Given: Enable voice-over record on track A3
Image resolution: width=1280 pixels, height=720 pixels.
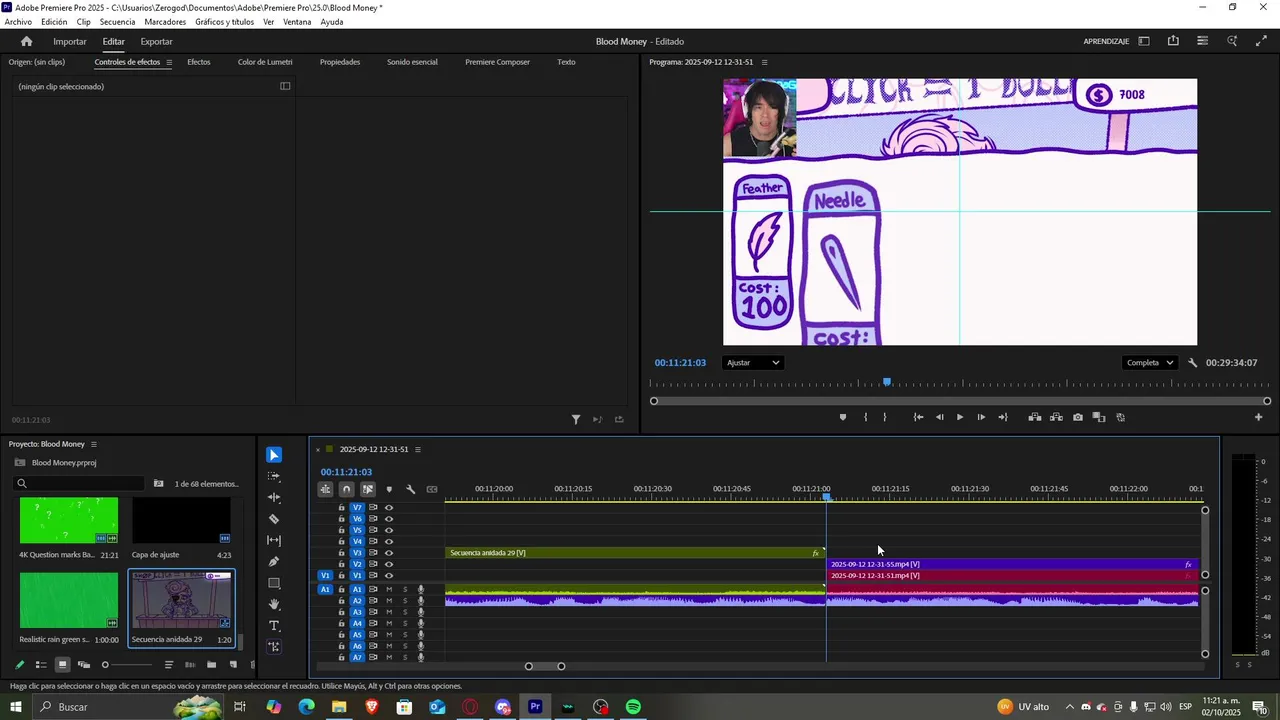Looking at the screenshot, I should pos(421,612).
